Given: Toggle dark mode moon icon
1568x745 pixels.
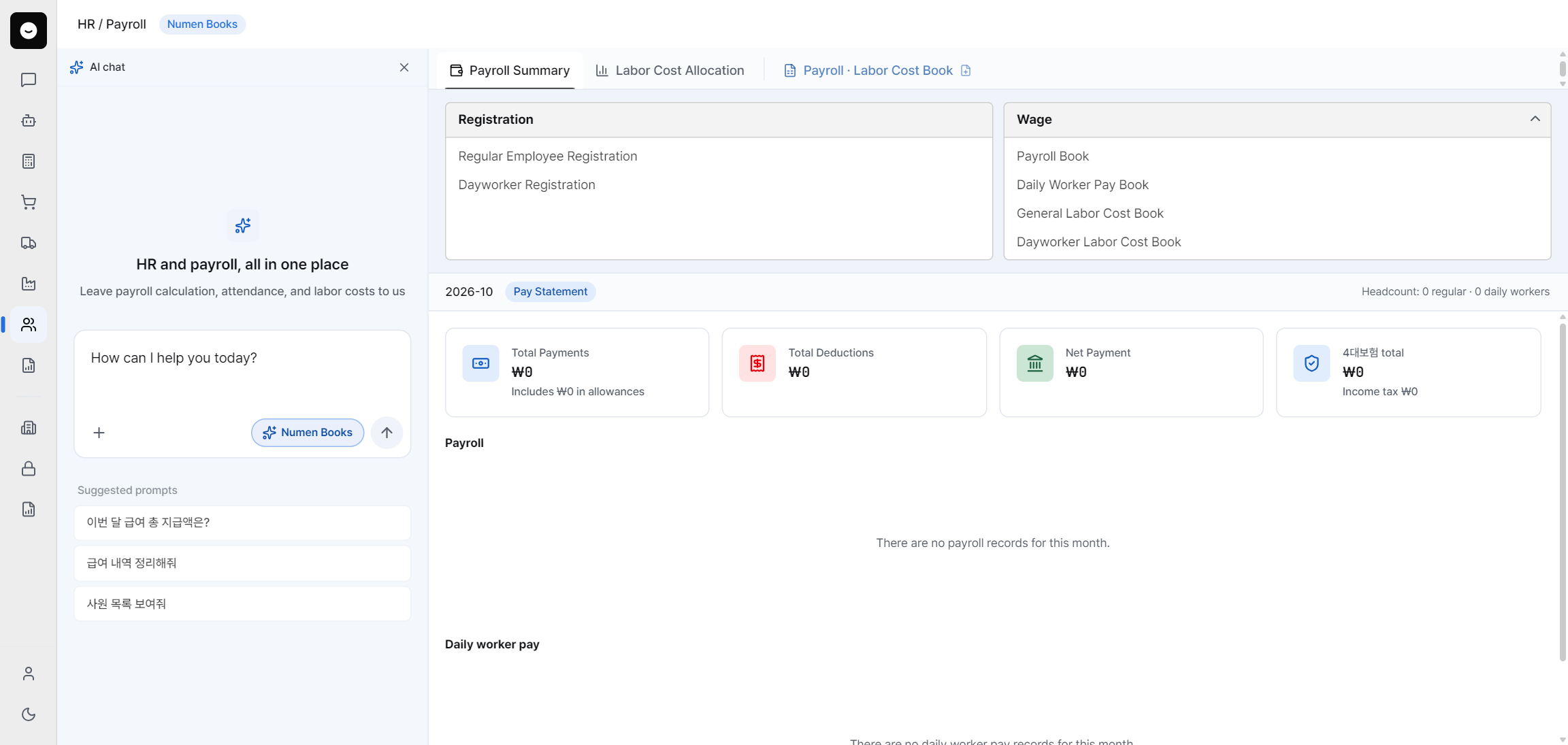Looking at the screenshot, I should [x=29, y=714].
